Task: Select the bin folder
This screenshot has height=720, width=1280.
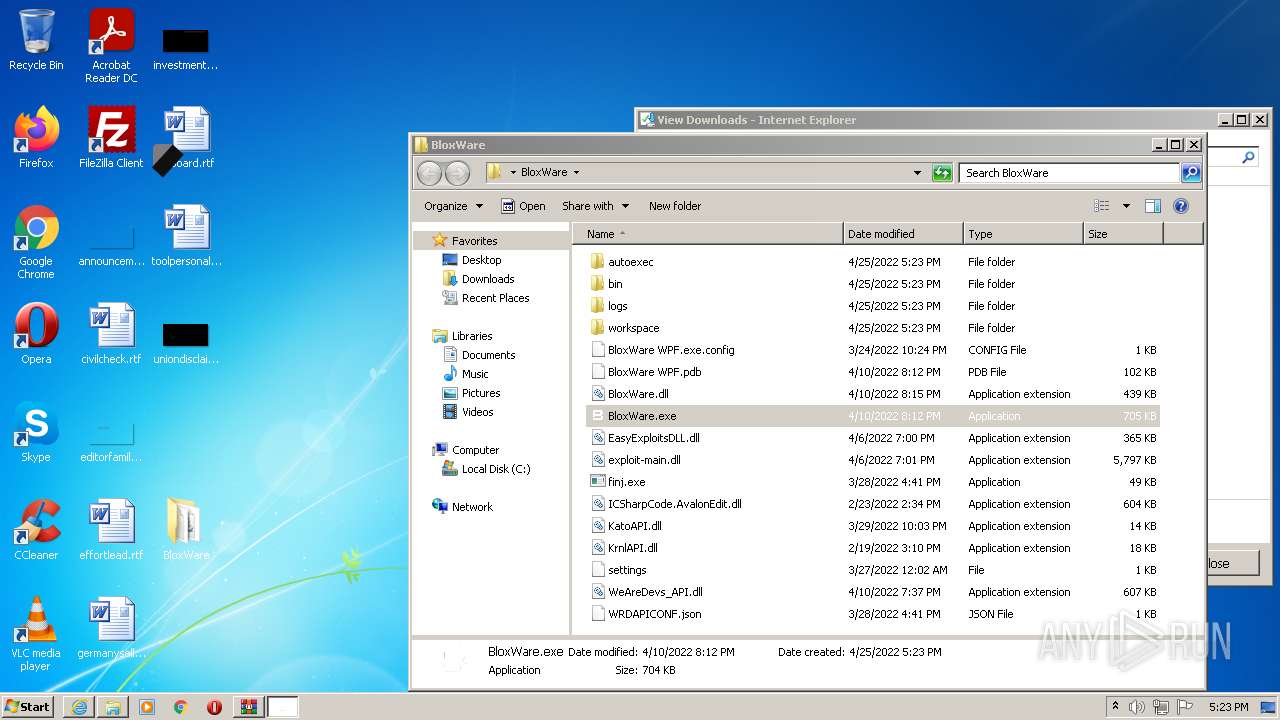Action: [872, 284]
